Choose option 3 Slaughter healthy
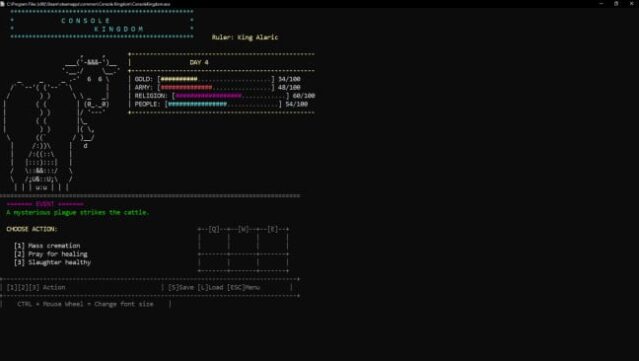The height and width of the screenshot is (361, 639). click(x=53, y=262)
